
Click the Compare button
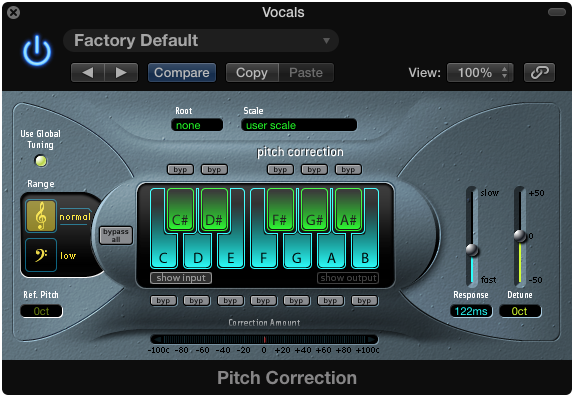182,72
